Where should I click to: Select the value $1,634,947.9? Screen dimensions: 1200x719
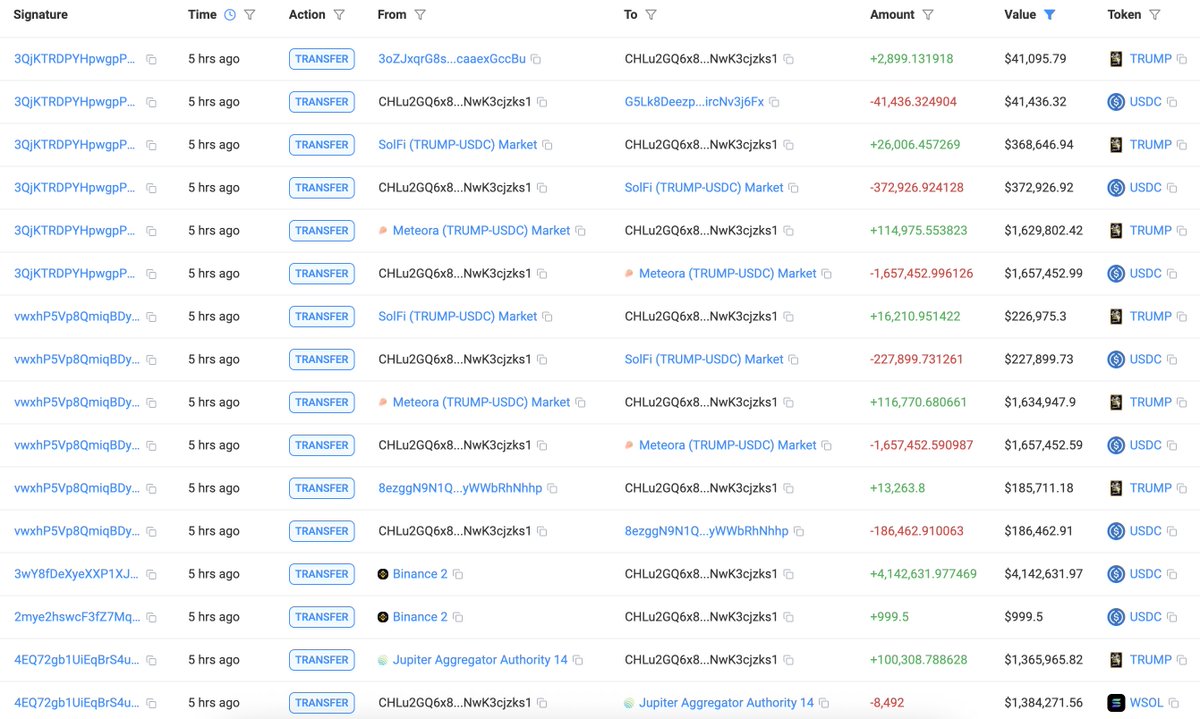(1040, 402)
